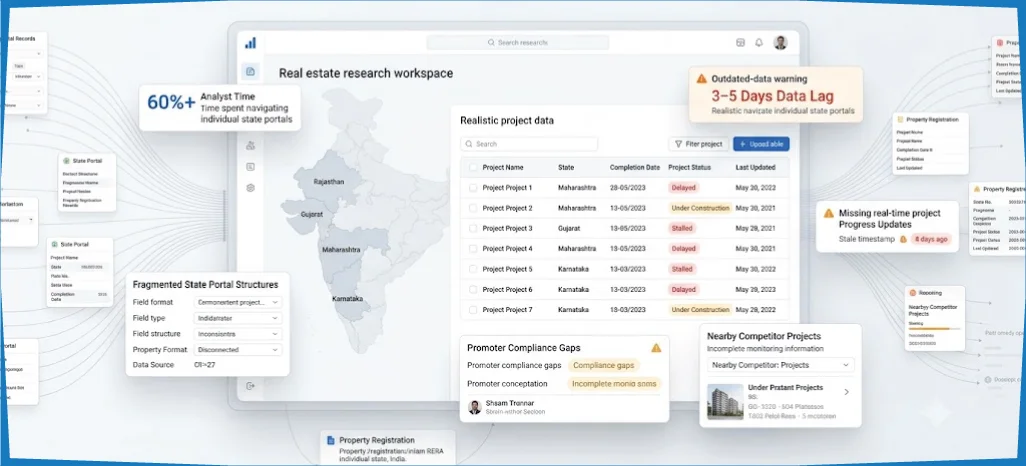
Task: Click chevron arrow on Under Pratant Projects
Action: 846,392
